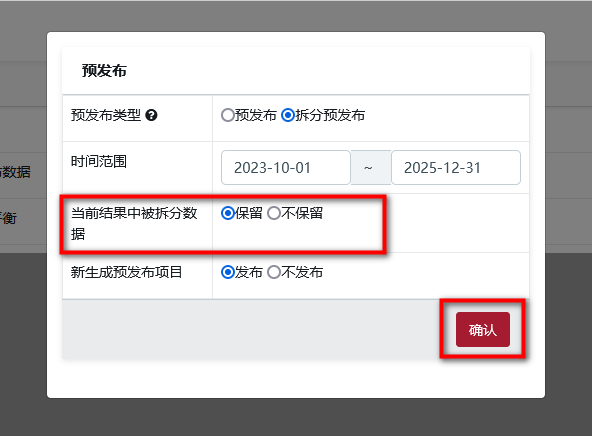Click the start date field 2023-10-01
Viewport: 592px width, 436px height.
286,168
